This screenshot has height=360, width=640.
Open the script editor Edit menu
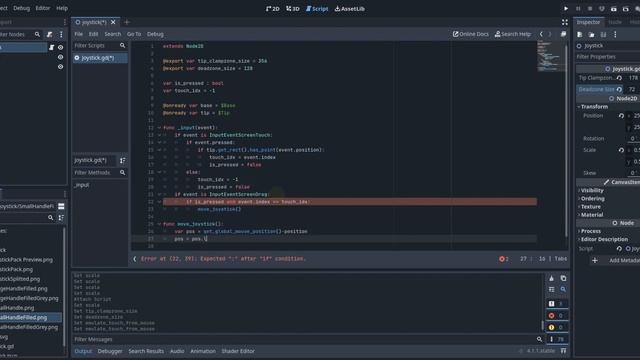click(93, 34)
